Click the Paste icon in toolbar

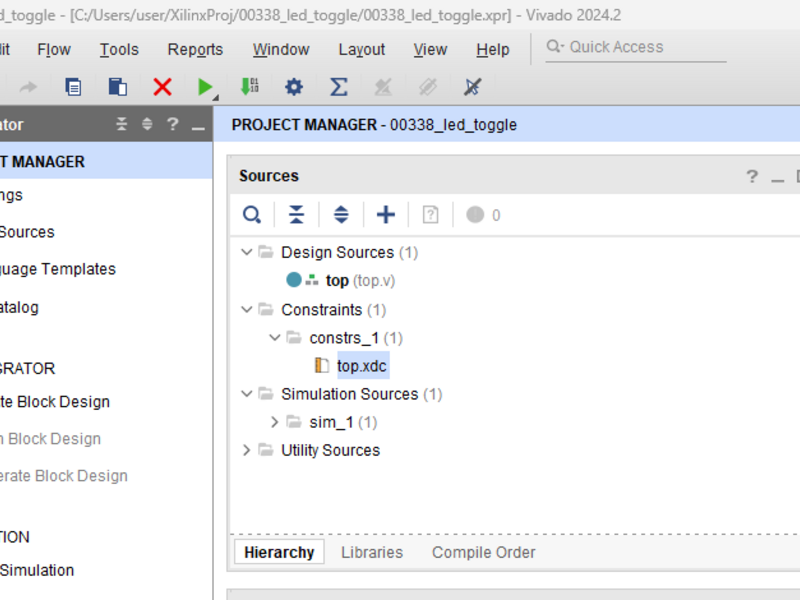[118, 87]
